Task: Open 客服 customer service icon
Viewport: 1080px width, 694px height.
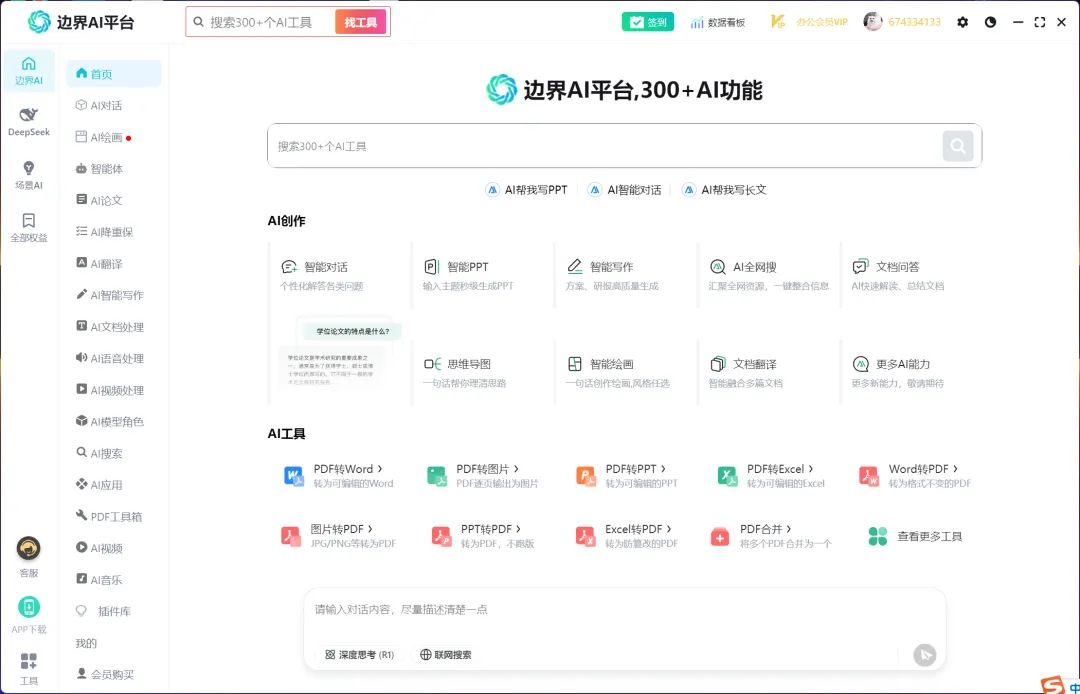Action: (28, 549)
